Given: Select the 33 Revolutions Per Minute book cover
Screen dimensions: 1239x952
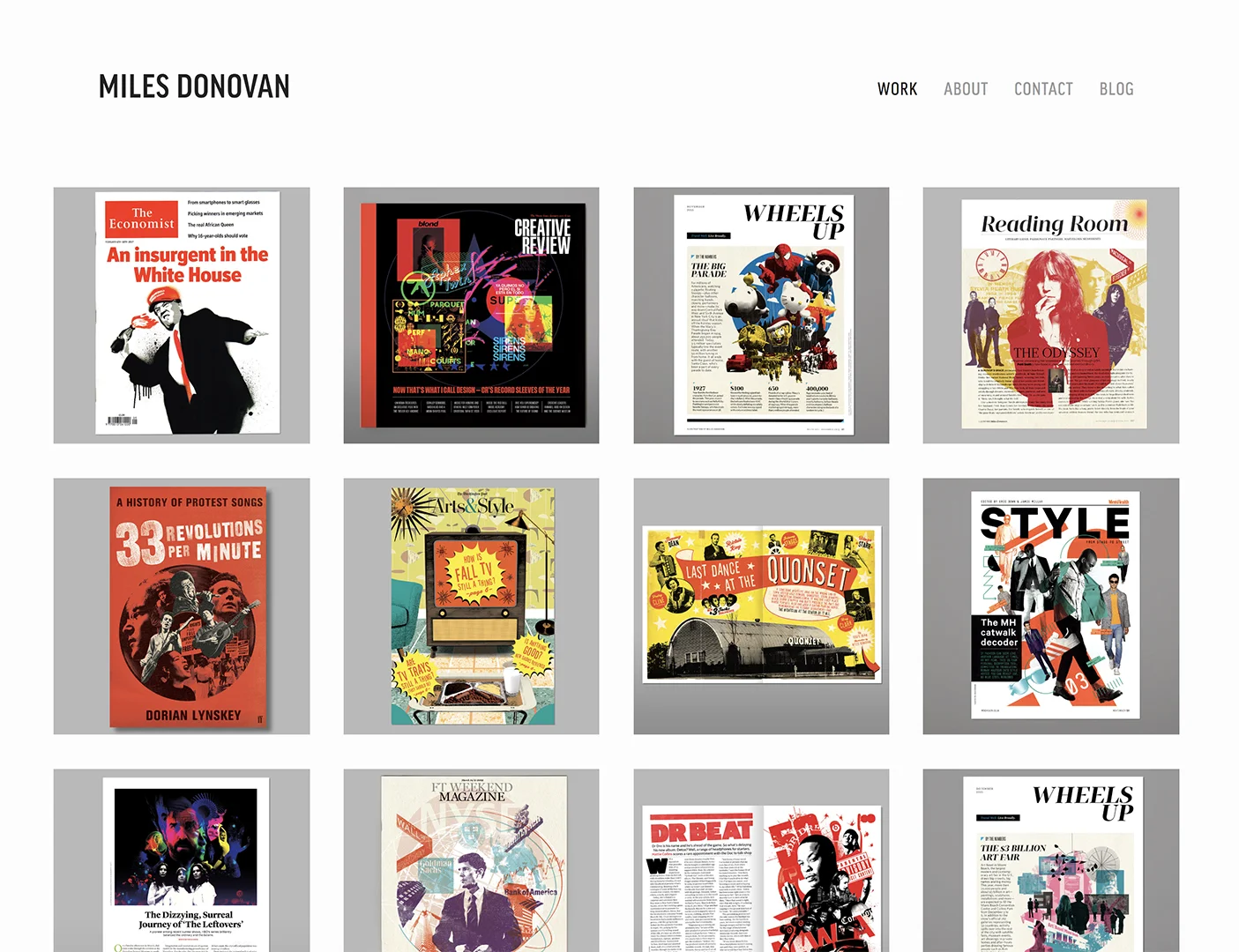Looking at the screenshot, I should click(182, 606).
